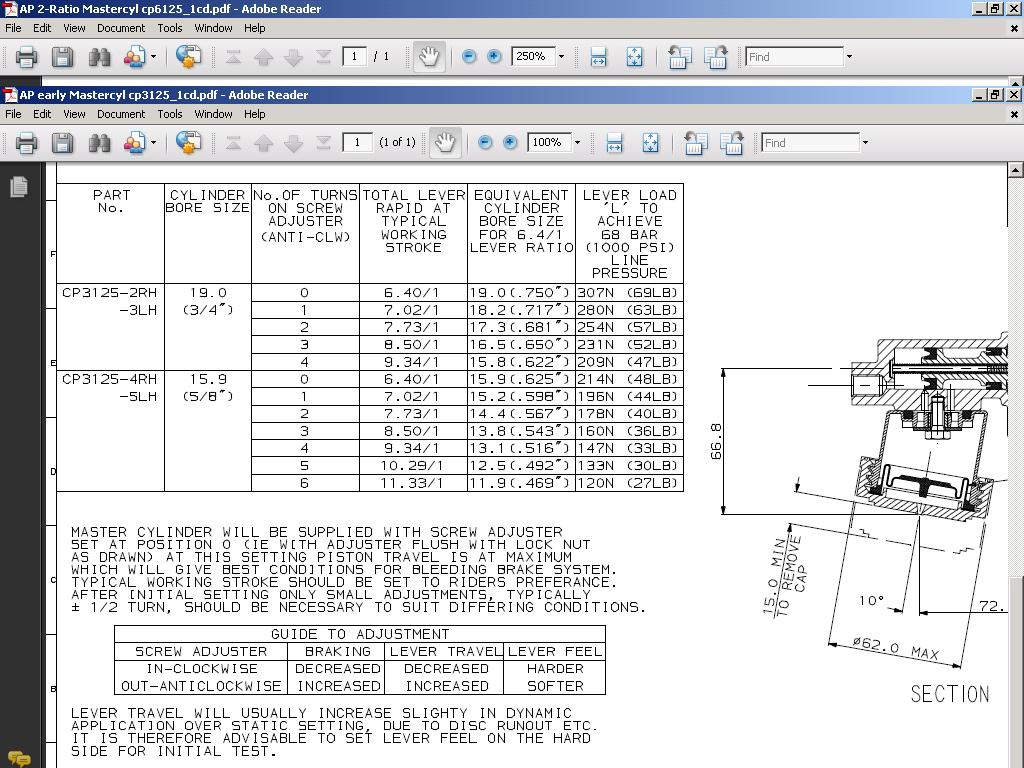This screenshot has height=768, width=1024.
Task: Toggle the Hand tool in the cp6125 toolbar
Action: tap(428, 57)
